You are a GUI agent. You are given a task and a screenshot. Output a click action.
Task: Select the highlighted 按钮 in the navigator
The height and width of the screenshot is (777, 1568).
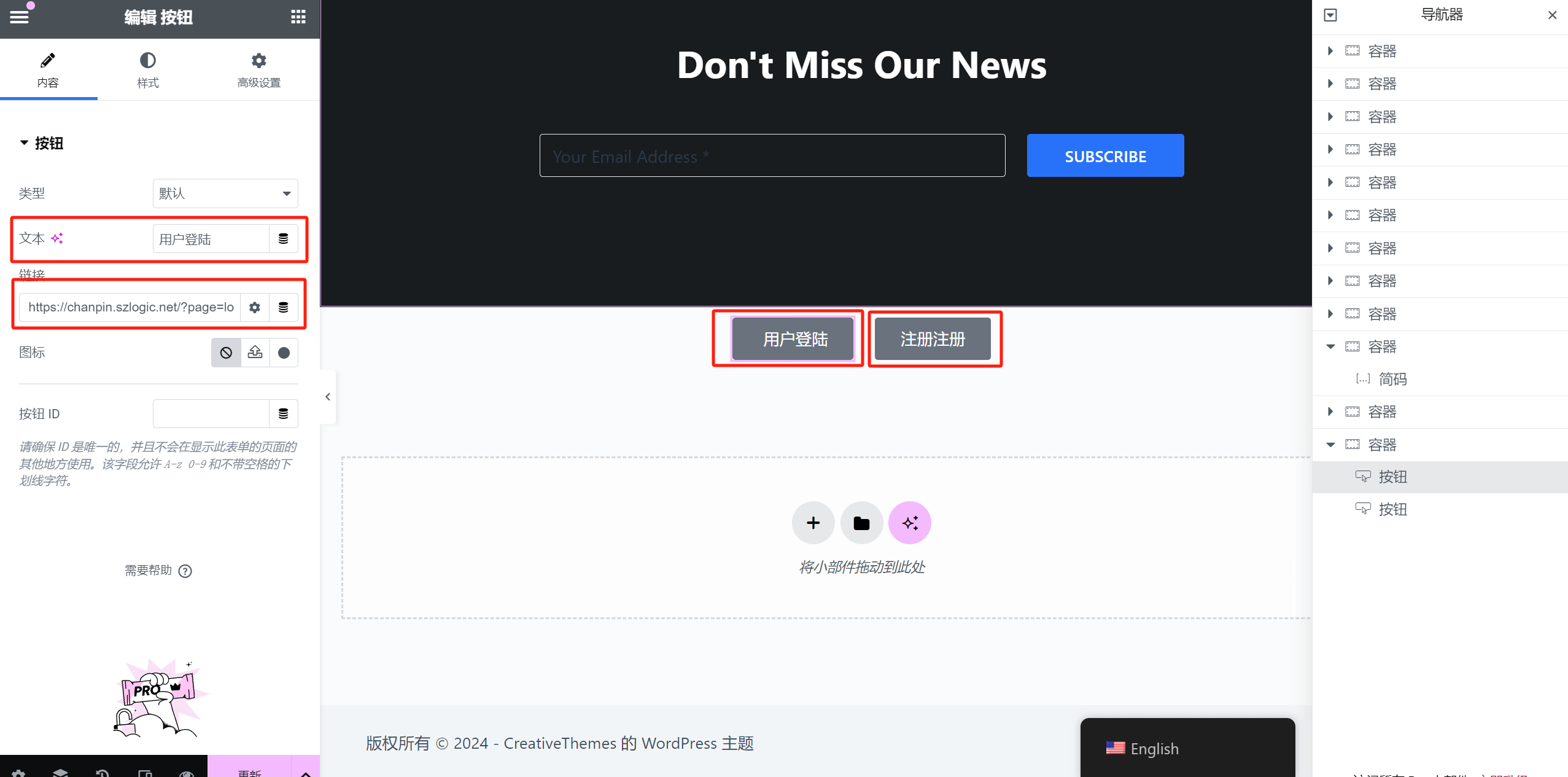[1440, 477]
